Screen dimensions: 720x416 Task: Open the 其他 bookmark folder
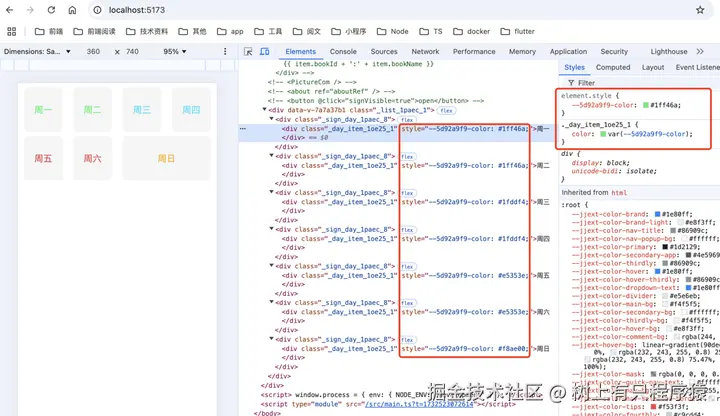[192, 31]
